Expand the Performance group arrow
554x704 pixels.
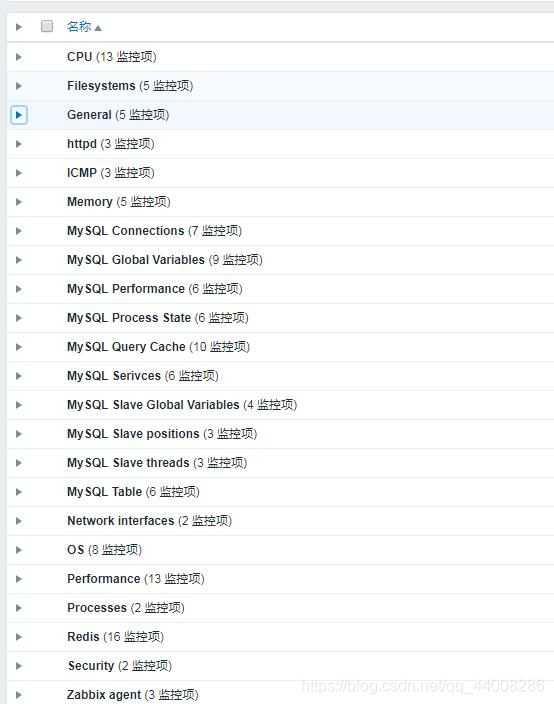click(x=18, y=579)
